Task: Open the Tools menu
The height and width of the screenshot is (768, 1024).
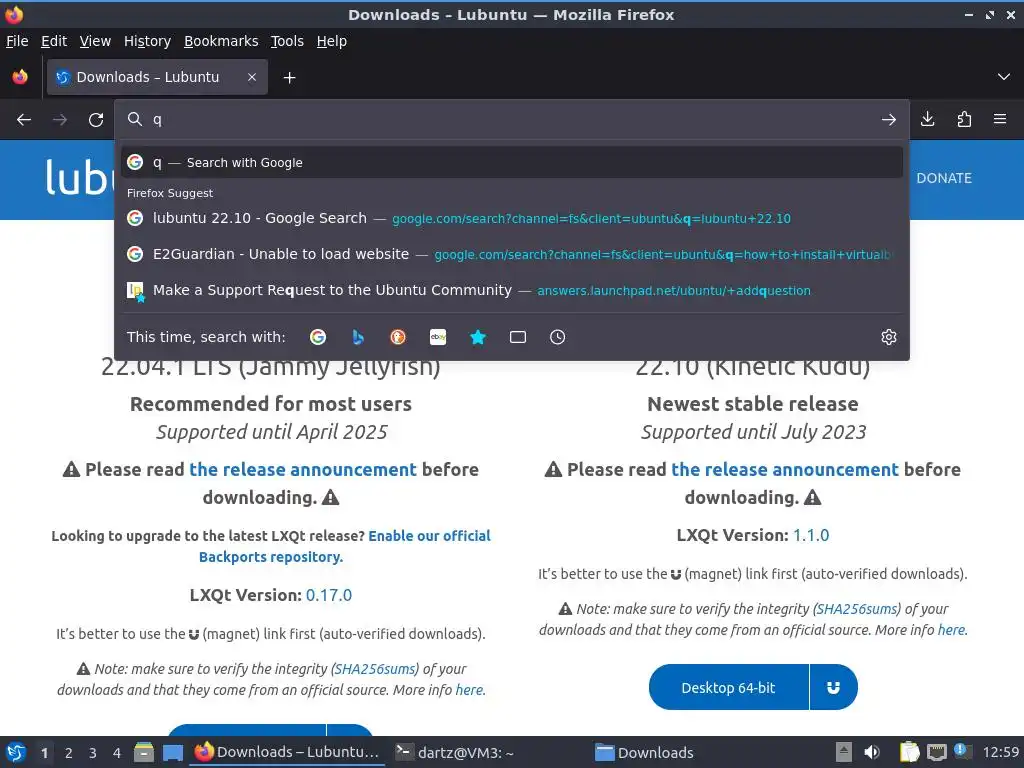Action: click(287, 41)
